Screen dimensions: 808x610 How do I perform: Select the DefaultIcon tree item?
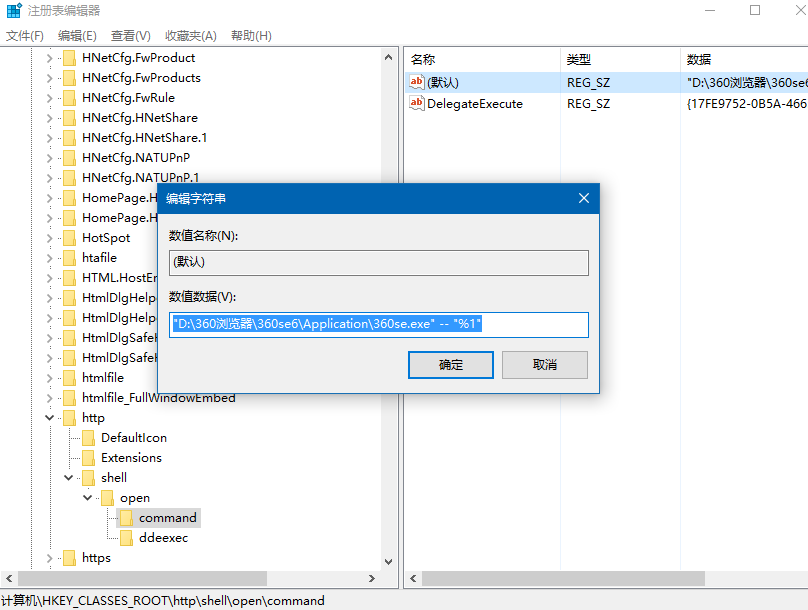[x=134, y=438]
